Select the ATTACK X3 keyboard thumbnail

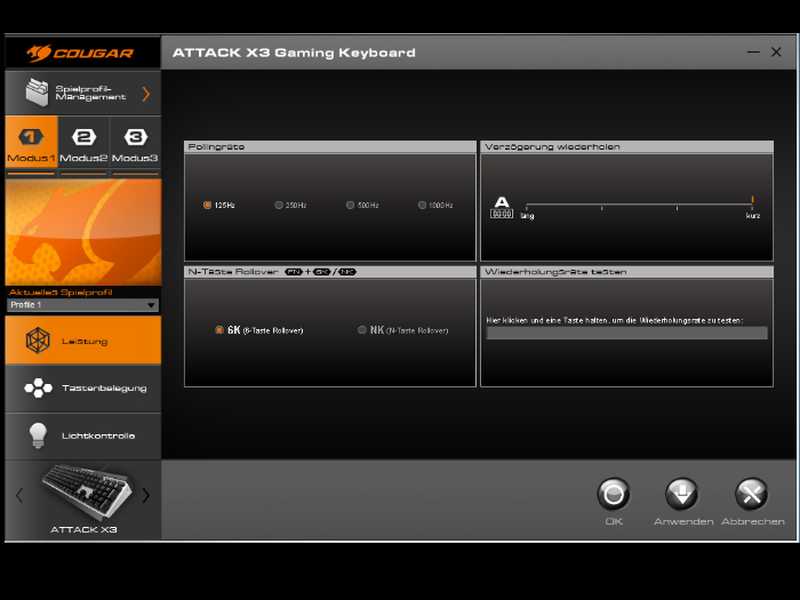click(87, 491)
